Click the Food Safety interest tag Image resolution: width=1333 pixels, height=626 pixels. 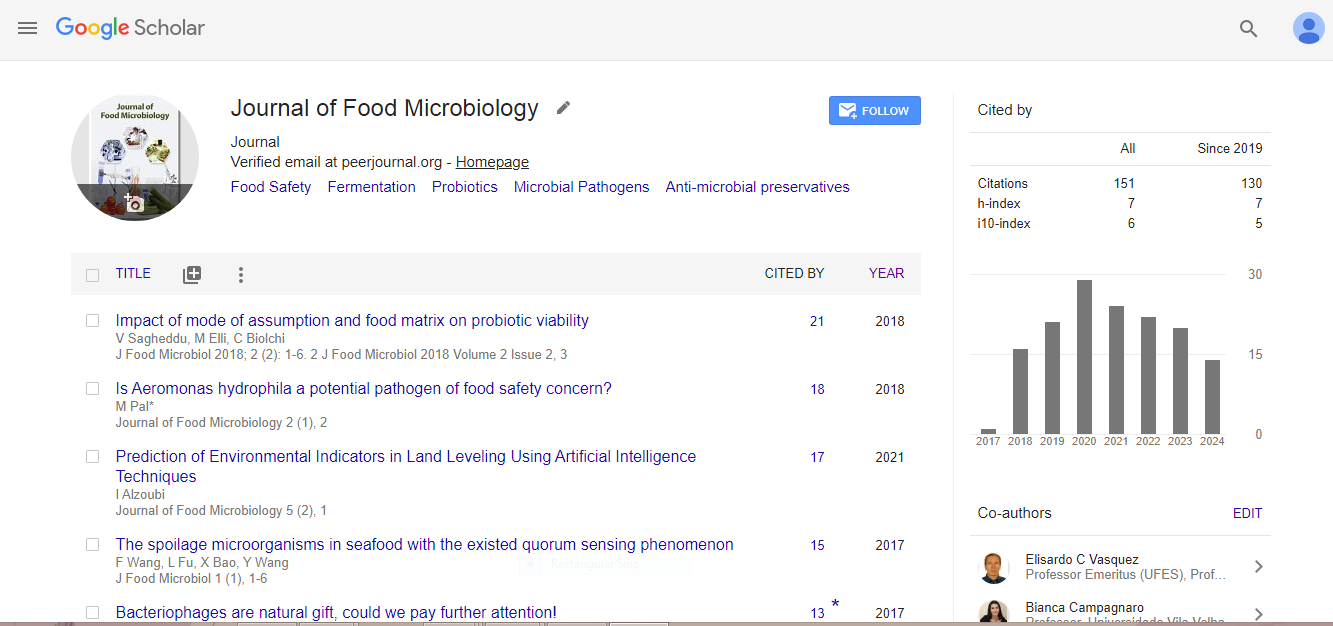271,187
